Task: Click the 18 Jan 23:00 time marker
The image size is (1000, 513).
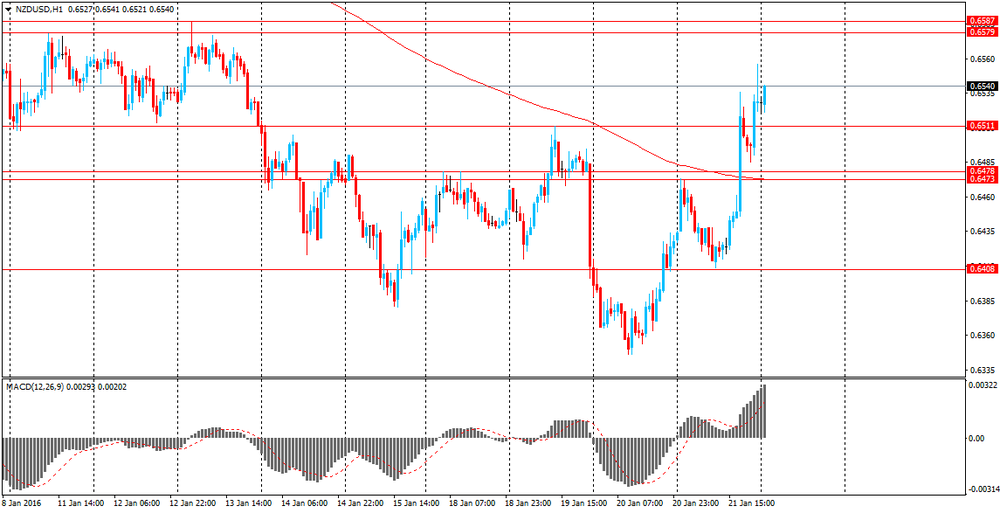Action: (x=528, y=503)
